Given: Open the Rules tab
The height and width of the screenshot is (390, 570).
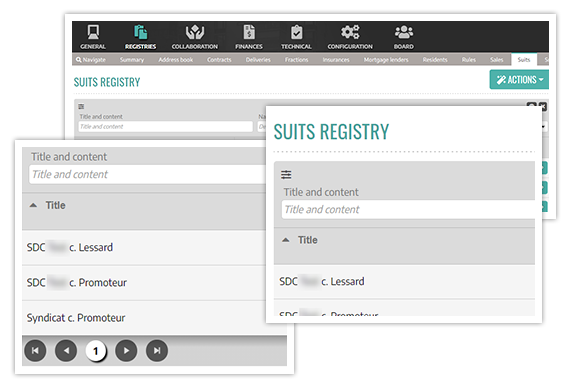Looking at the screenshot, I should pyautogui.click(x=469, y=60).
